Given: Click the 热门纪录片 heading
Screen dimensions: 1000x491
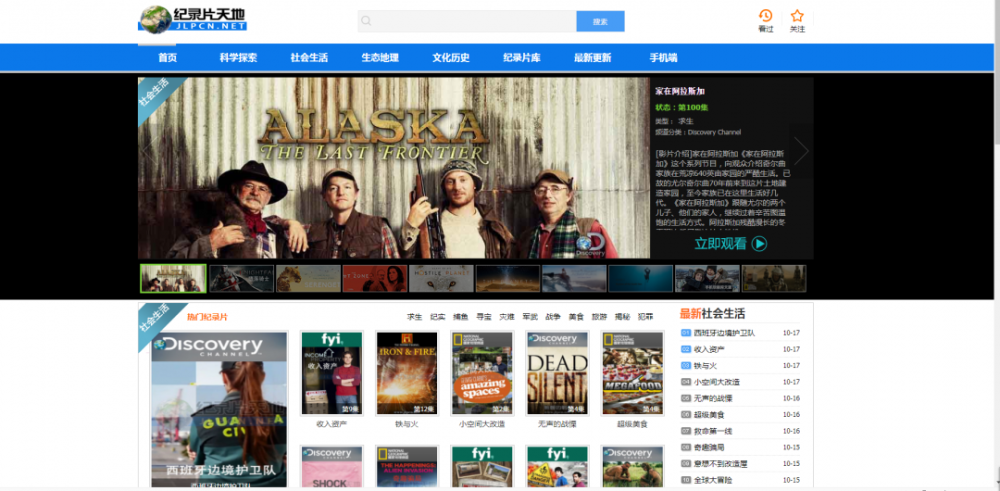Looking at the screenshot, I should 207,317.
